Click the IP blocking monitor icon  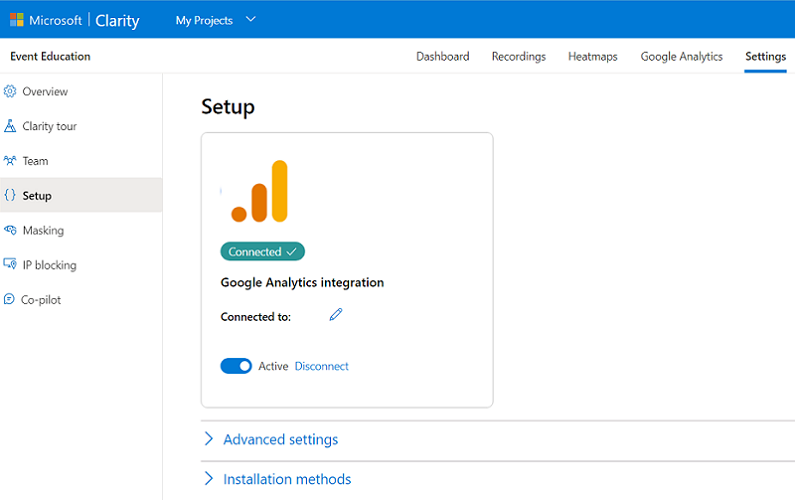click(x=10, y=264)
